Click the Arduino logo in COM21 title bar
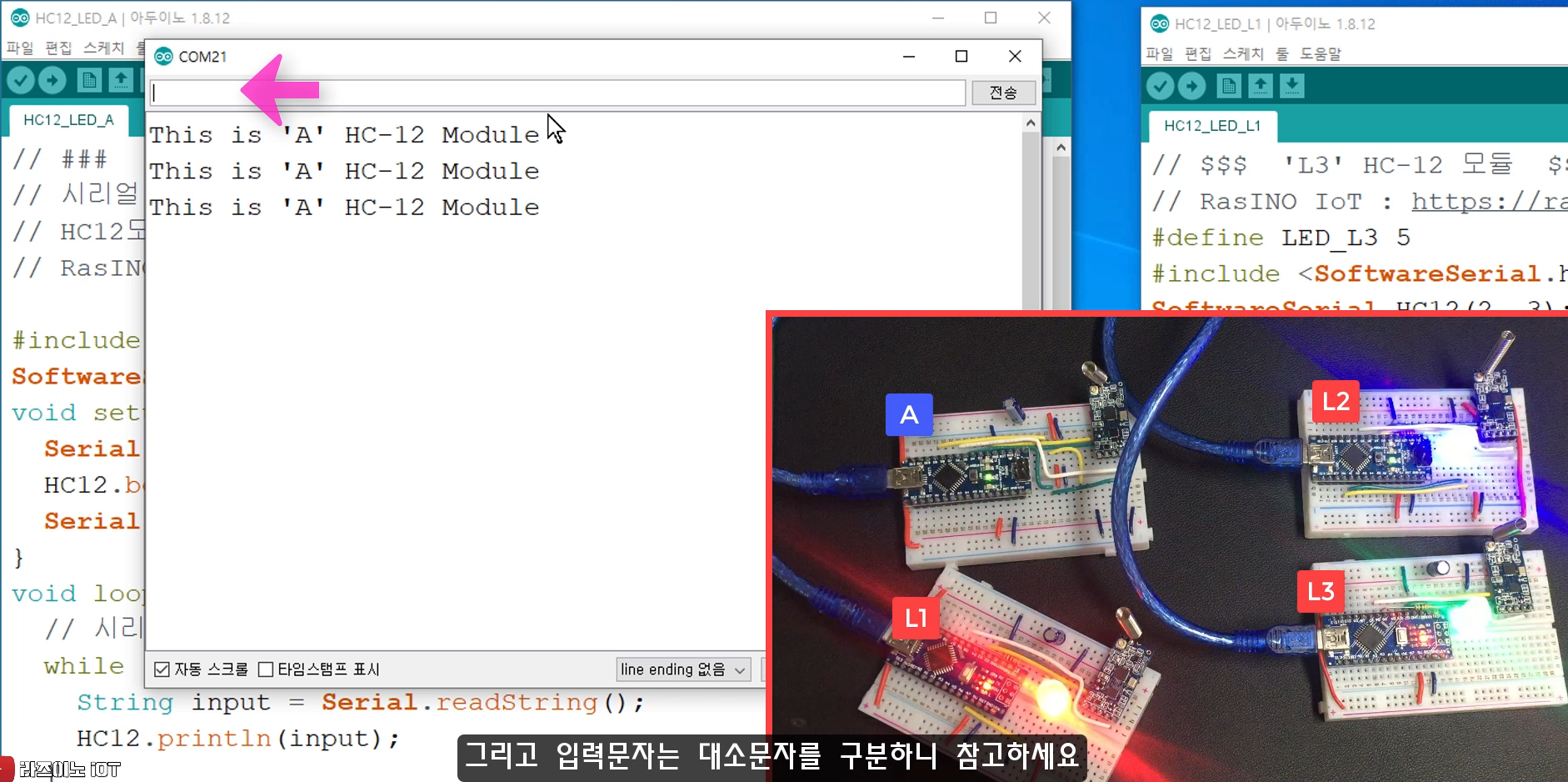The height and width of the screenshot is (782, 1568). [x=164, y=57]
